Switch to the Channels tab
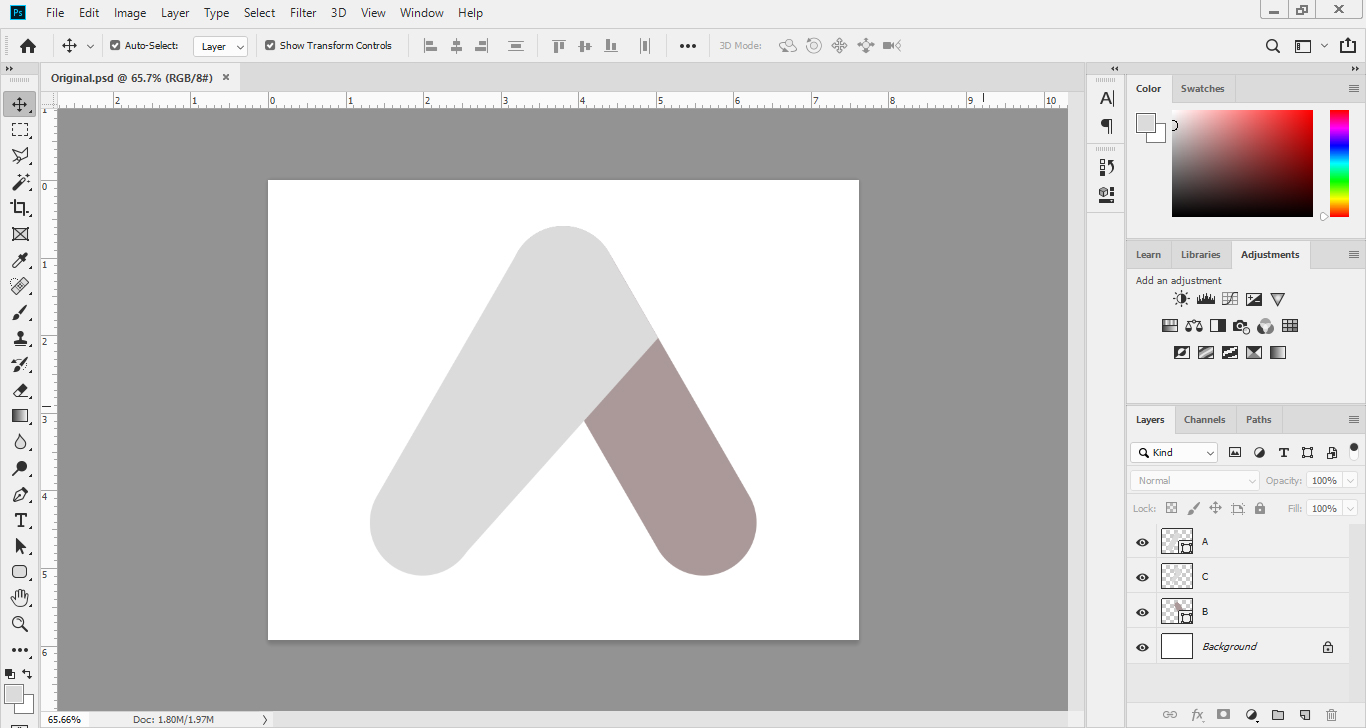The width and height of the screenshot is (1366, 728). (1204, 420)
